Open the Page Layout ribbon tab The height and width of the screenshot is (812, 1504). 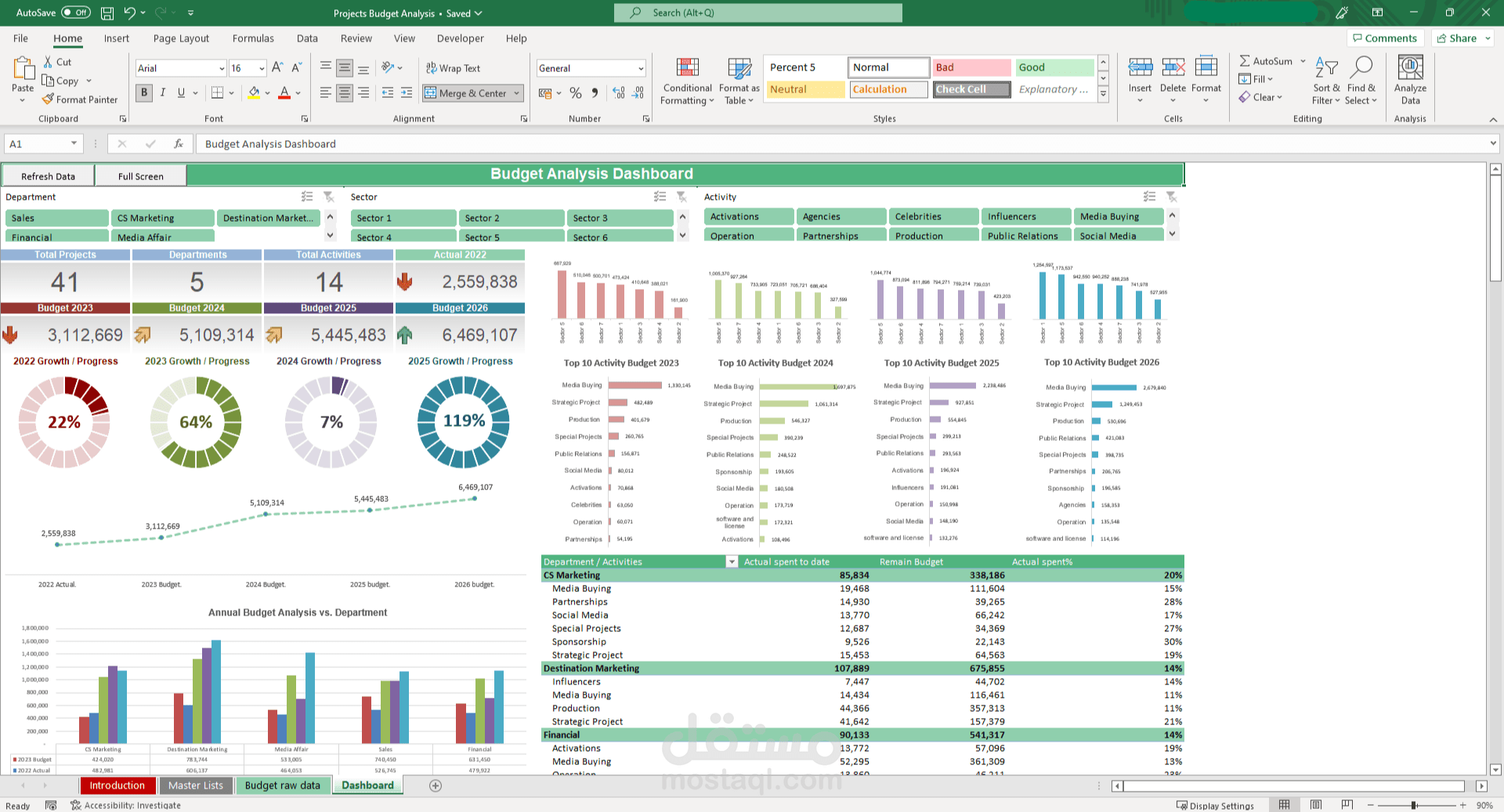point(181,38)
